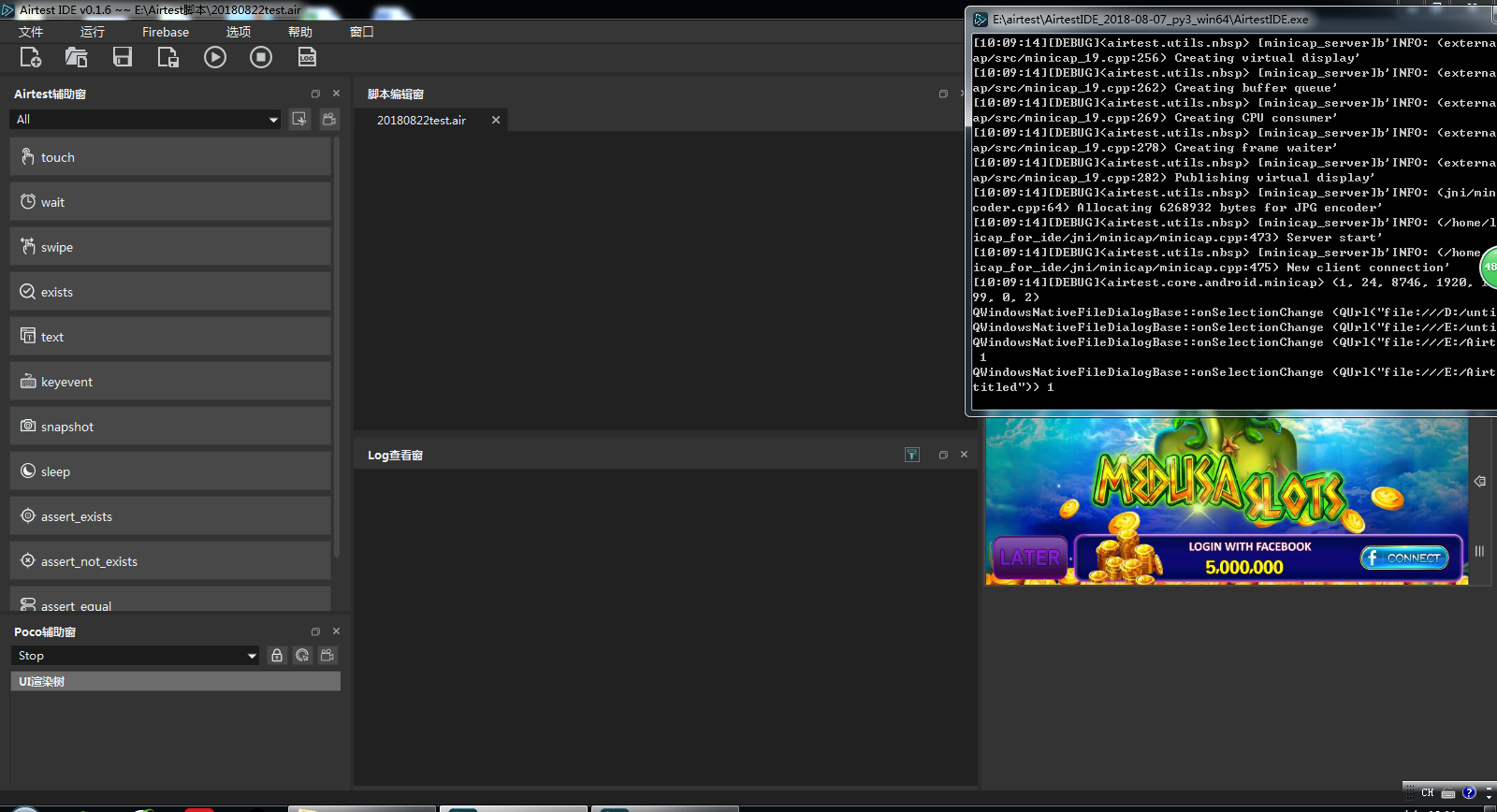Click the assert_equal command button

pyautogui.click(x=170, y=600)
